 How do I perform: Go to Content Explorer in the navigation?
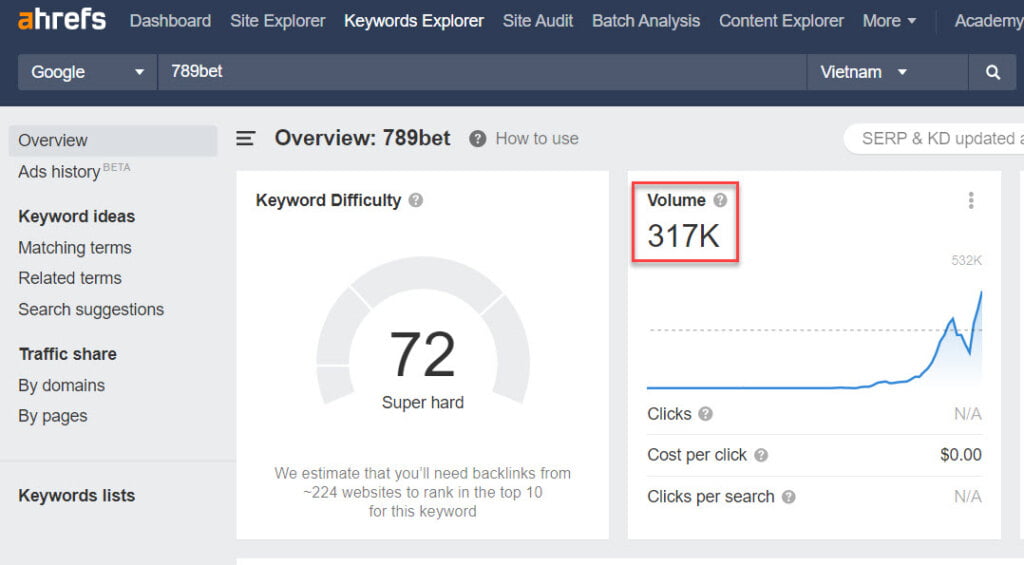coord(781,20)
